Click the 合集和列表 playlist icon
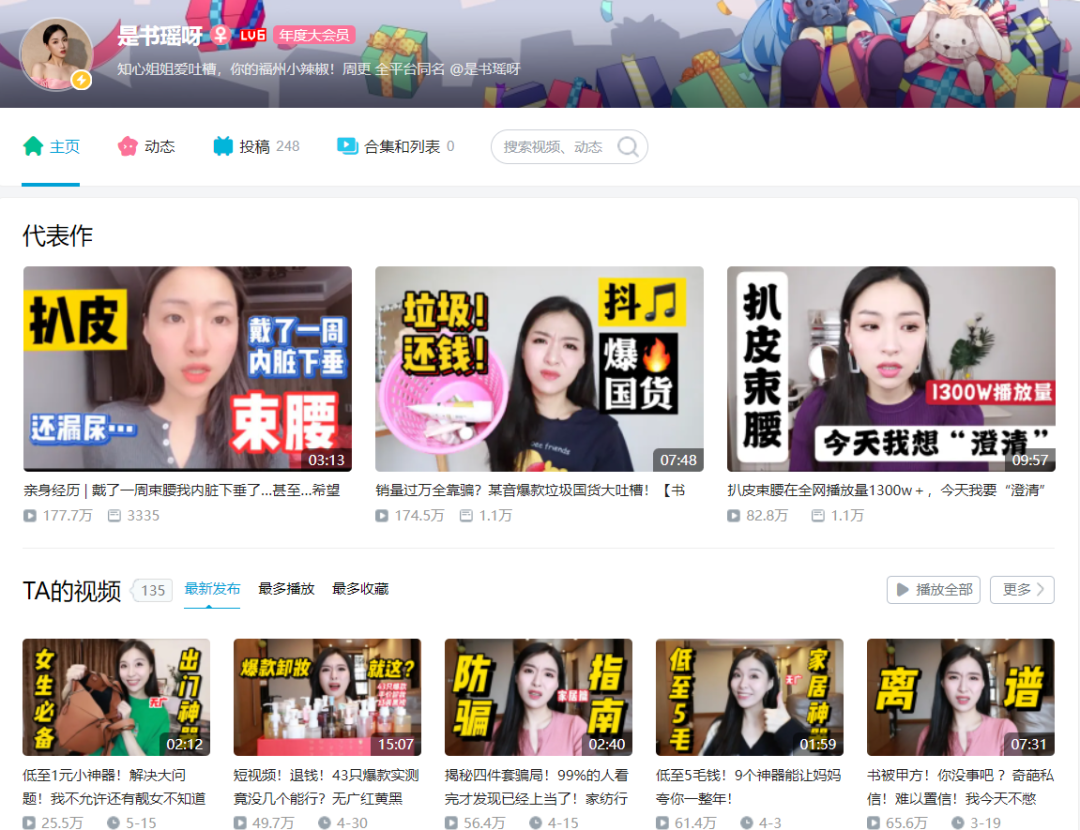The height and width of the screenshot is (830, 1080). click(x=347, y=146)
